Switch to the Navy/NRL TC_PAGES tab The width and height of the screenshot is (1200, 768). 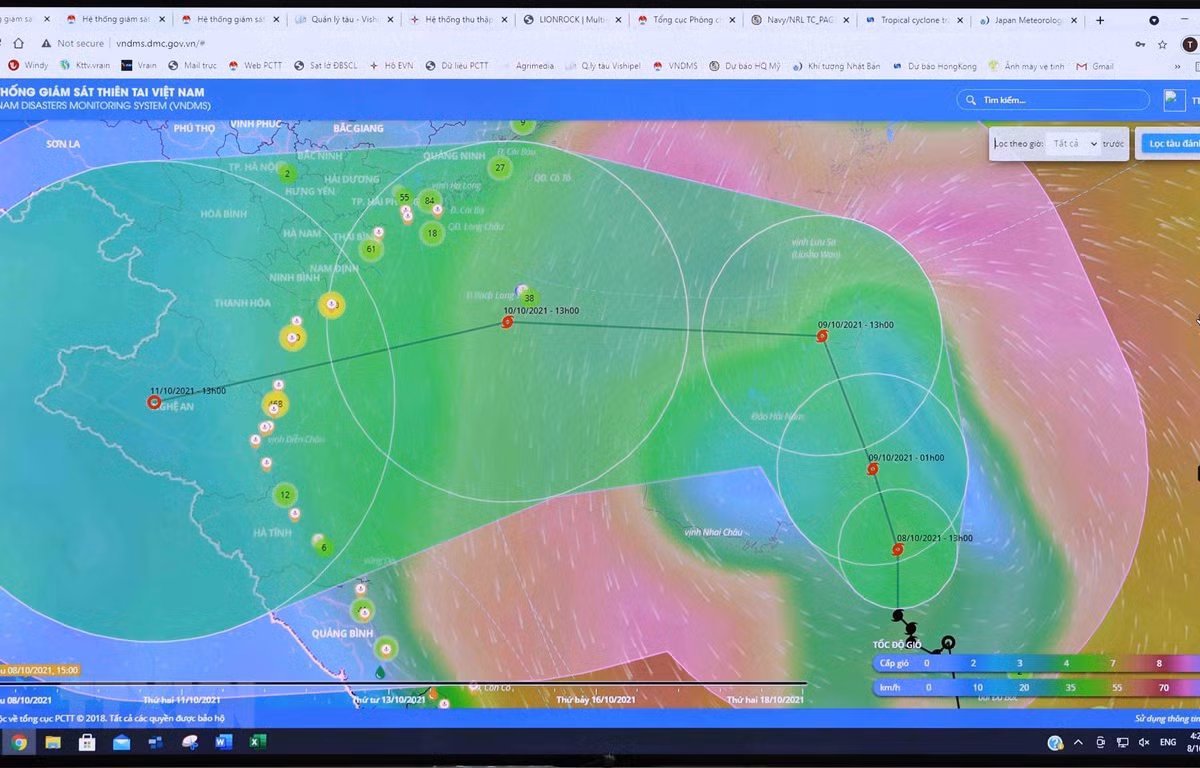800,20
